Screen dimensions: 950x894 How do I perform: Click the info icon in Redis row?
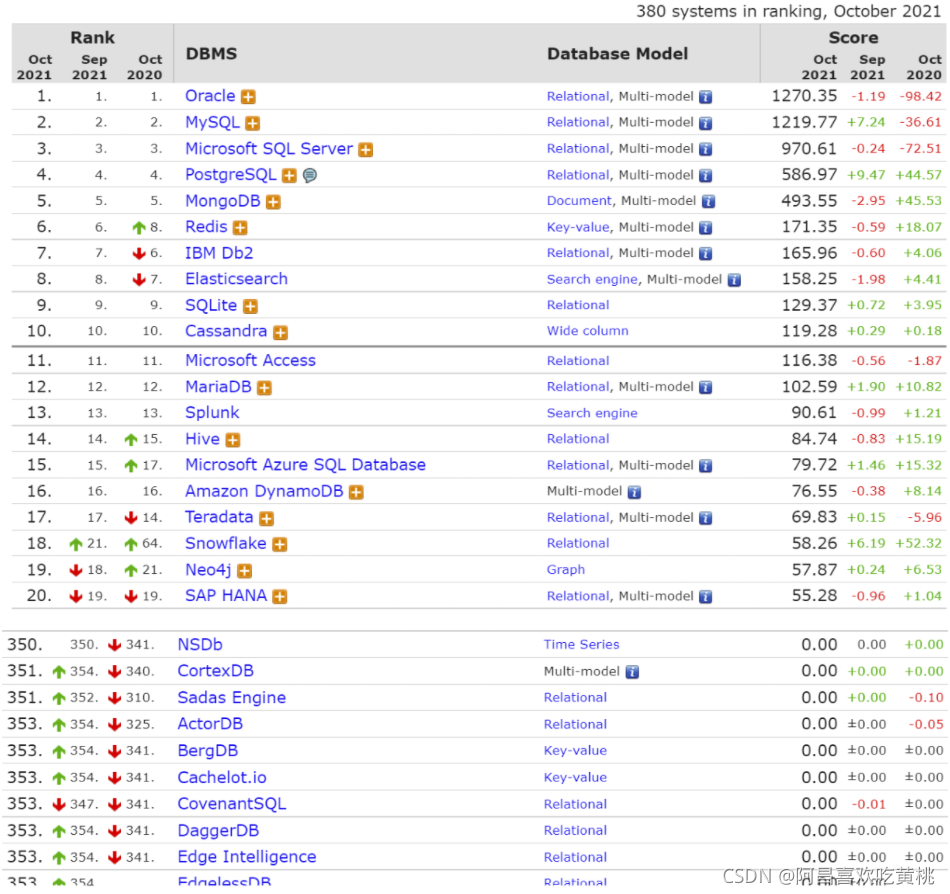pos(705,228)
